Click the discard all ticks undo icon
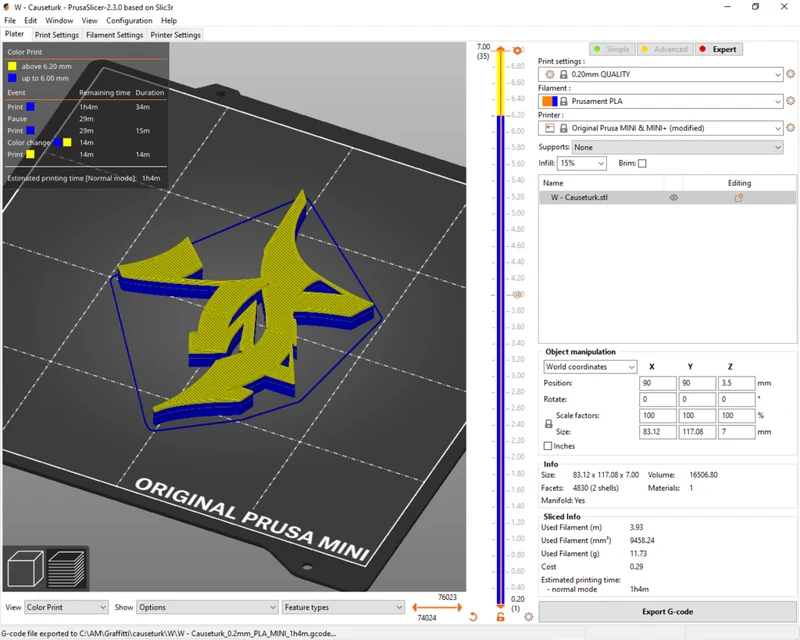Viewport: 800px width, 640px height. (x=473, y=617)
